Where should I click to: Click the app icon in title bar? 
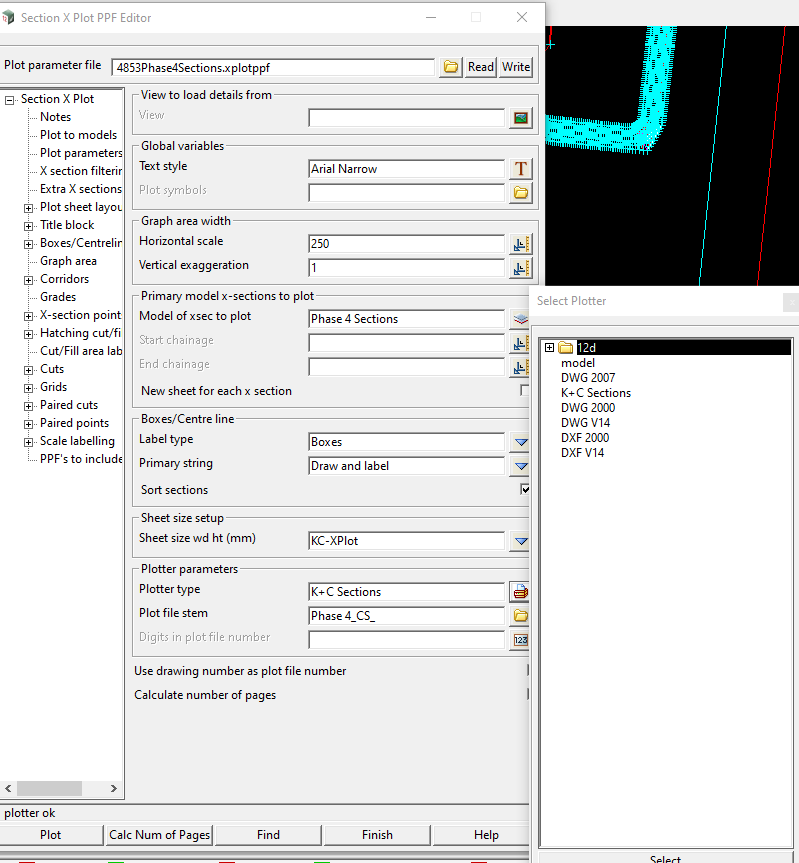pos(8,18)
